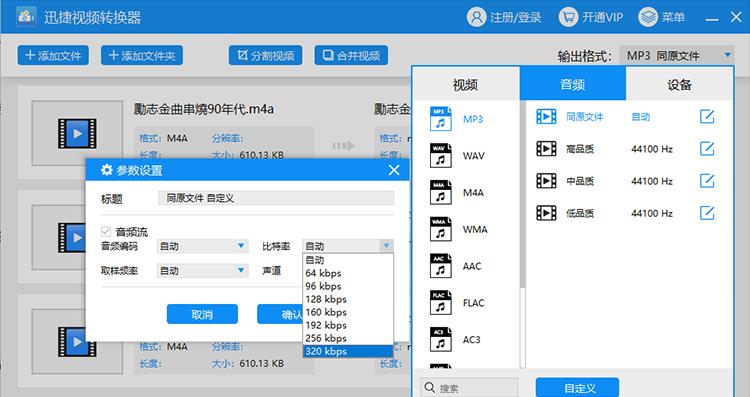This screenshot has width=750, height=397.
Task: Edit the 低品质 preset with pencil icon
Action: click(x=707, y=212)
